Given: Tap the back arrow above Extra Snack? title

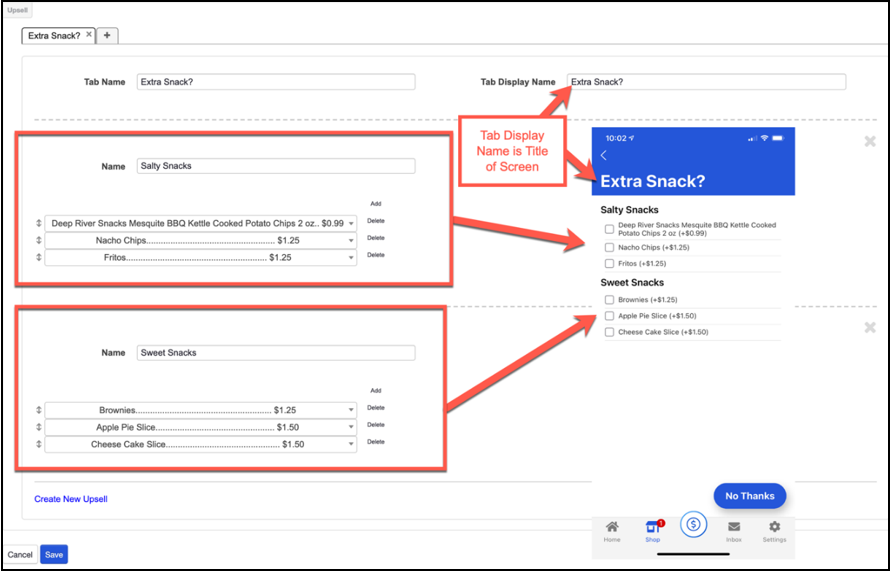Looking at the screenshot, I should point(604,155).
